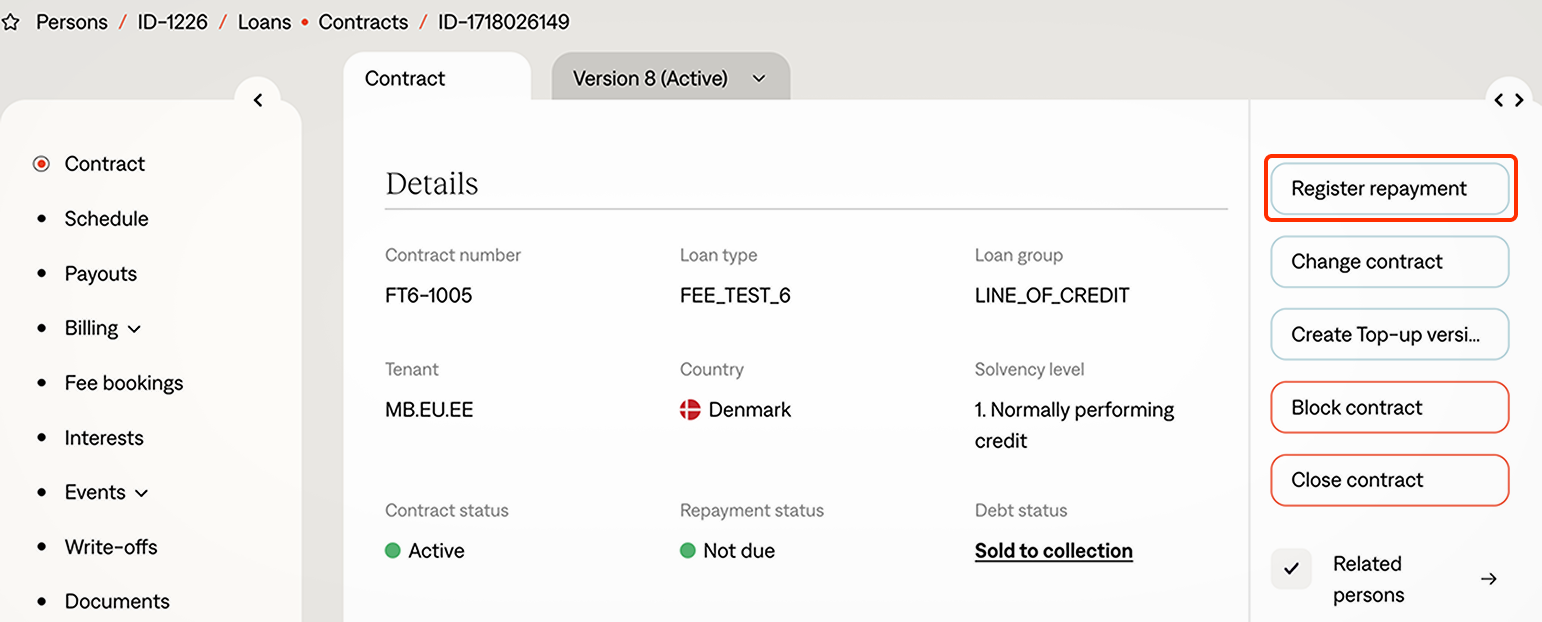The height and width of the screenshot is (622, 1542).
Task: Click the Close contract button
Action: [1388, 480]
